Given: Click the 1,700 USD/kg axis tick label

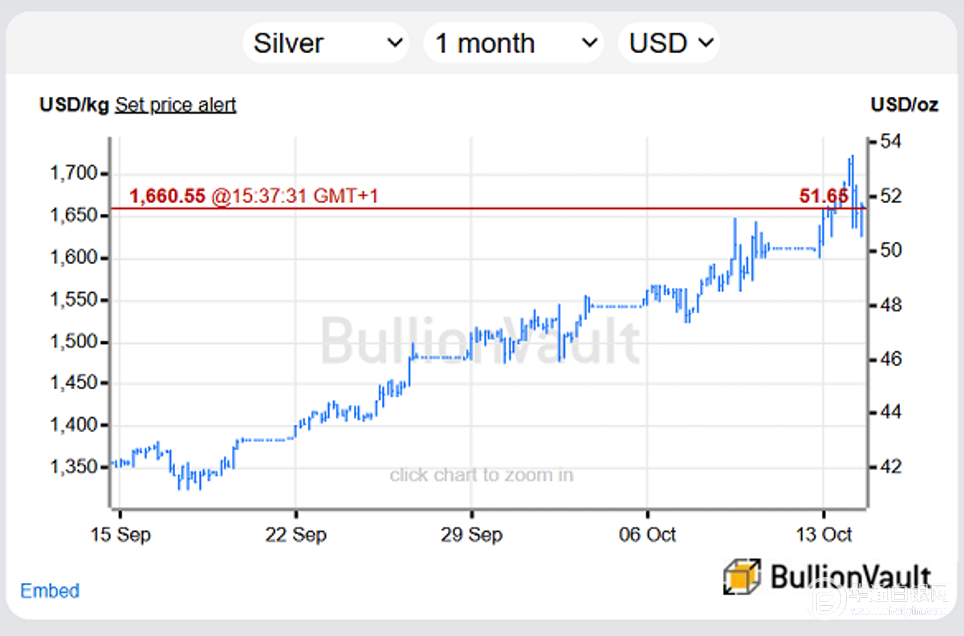Looking at the screenshot, I should [x=73, y=174].
